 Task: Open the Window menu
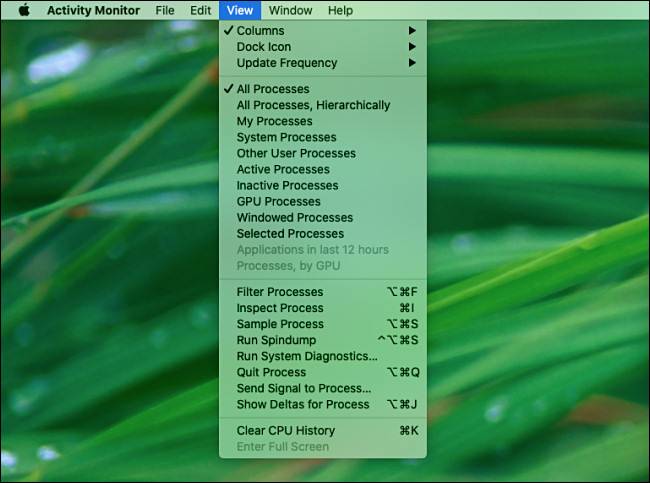point(291,10)
